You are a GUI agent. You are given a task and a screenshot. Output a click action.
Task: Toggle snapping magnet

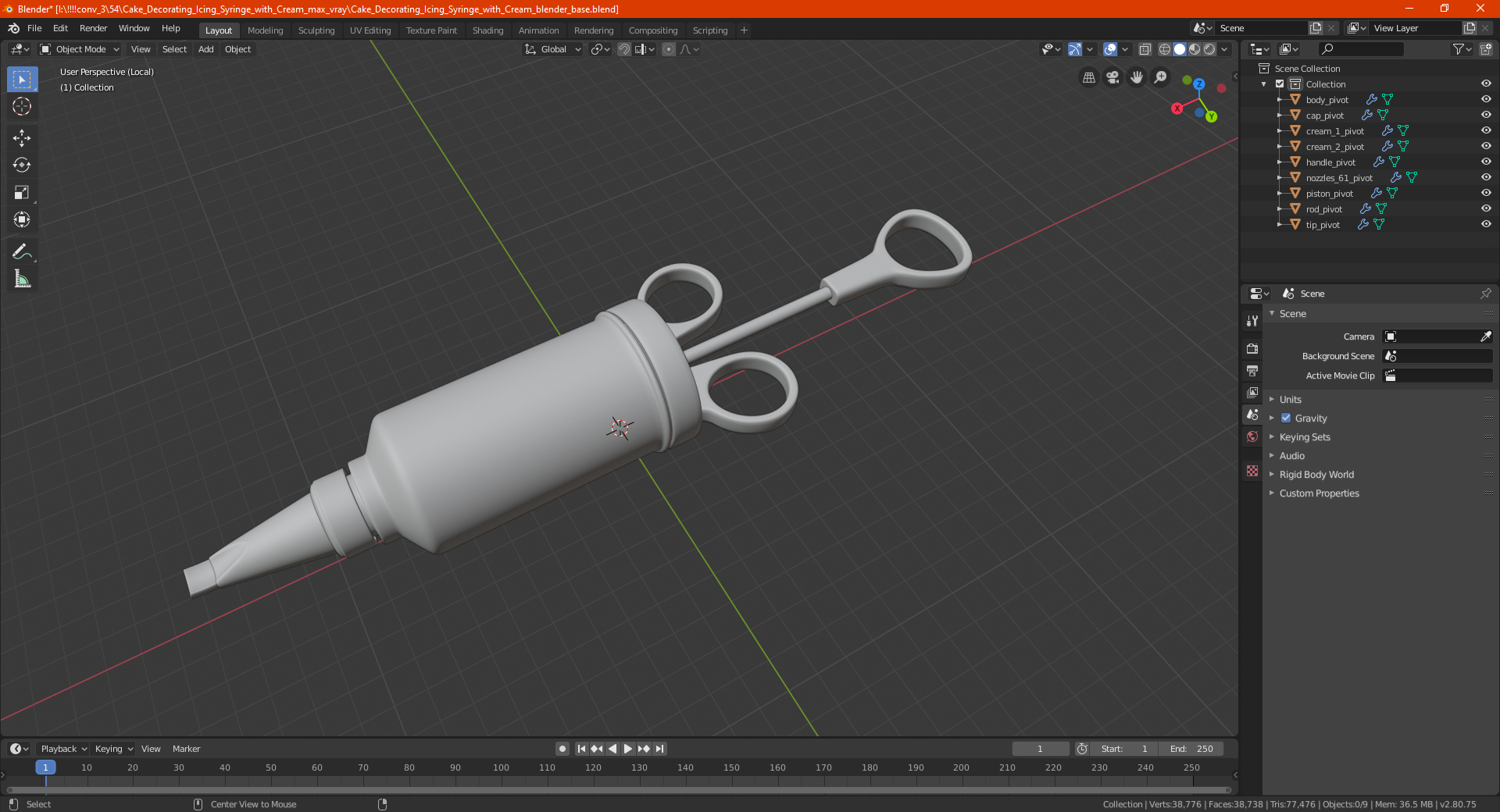tap(624, 49)
